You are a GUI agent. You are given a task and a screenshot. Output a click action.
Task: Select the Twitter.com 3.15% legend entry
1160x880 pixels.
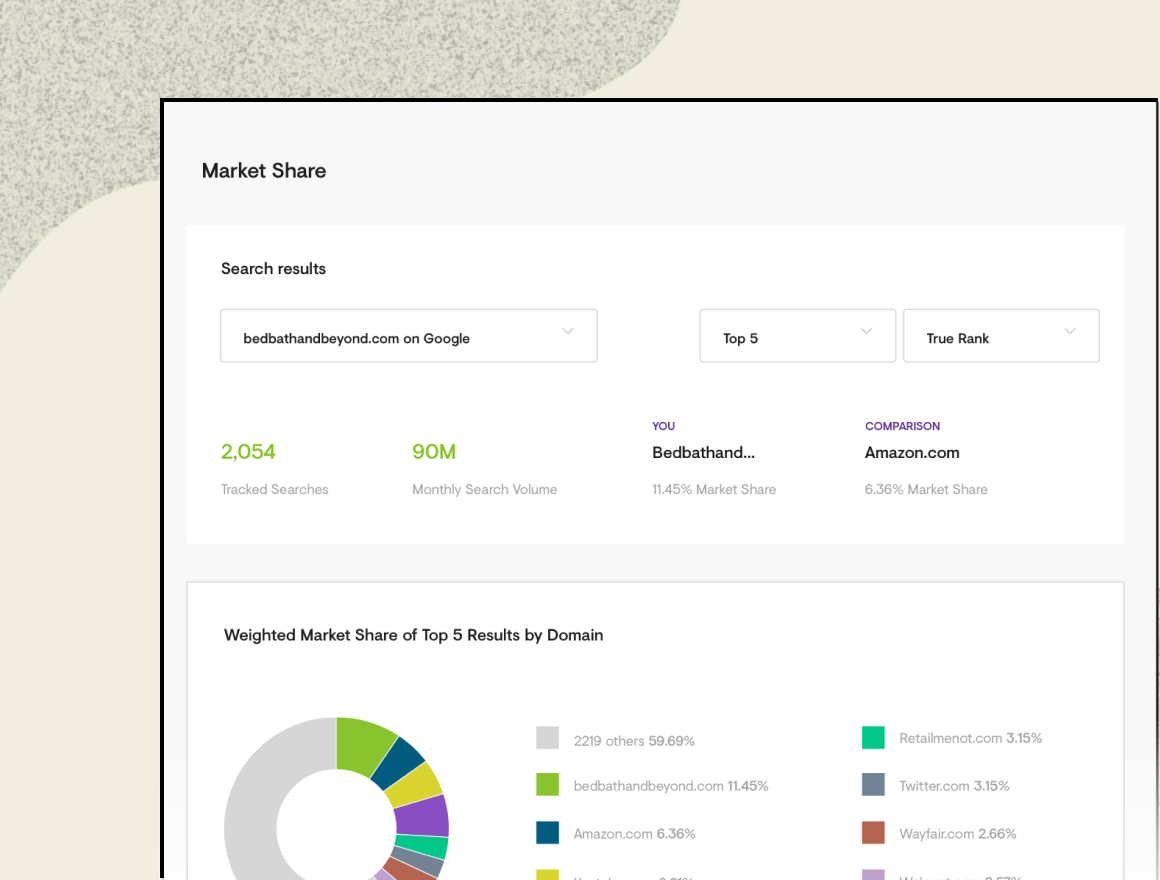(954, 786)
